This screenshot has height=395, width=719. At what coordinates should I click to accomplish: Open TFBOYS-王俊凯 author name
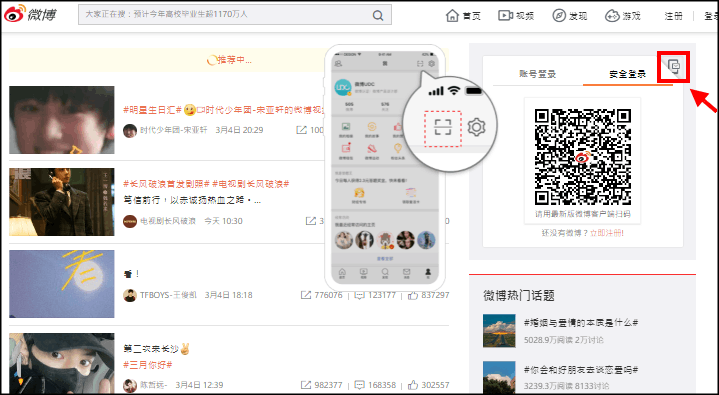[x=168, y=295]
